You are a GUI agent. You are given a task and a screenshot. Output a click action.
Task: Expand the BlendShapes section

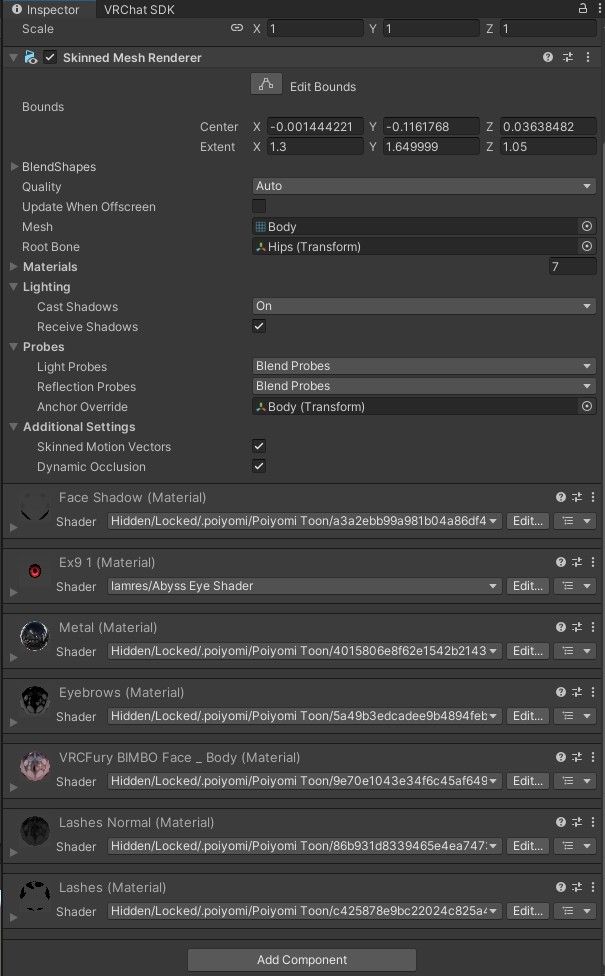click(14, 166)
